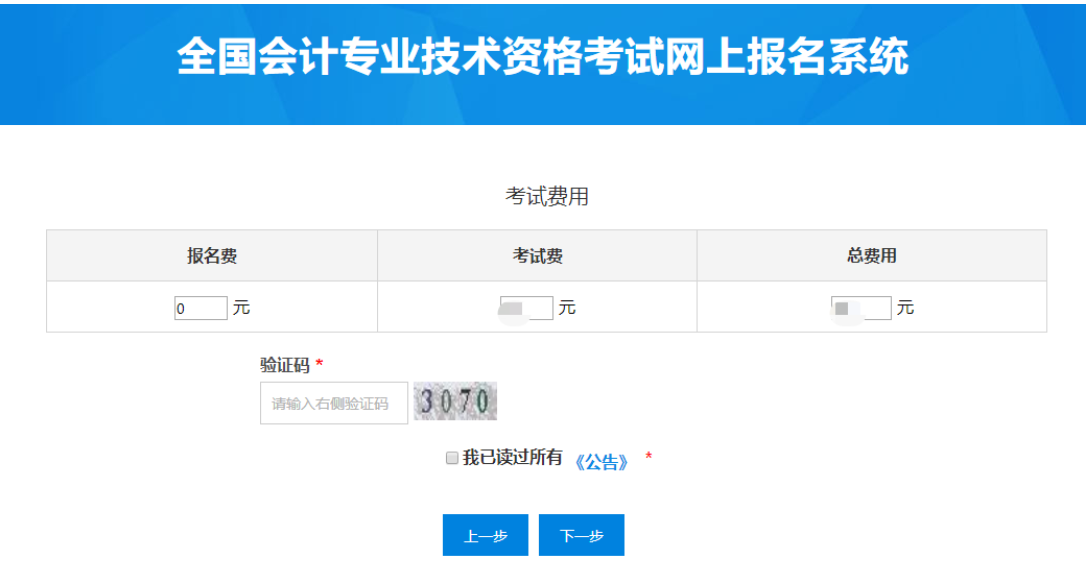
Task: Click the 考试费用 section heading
Action: (546, 197)
